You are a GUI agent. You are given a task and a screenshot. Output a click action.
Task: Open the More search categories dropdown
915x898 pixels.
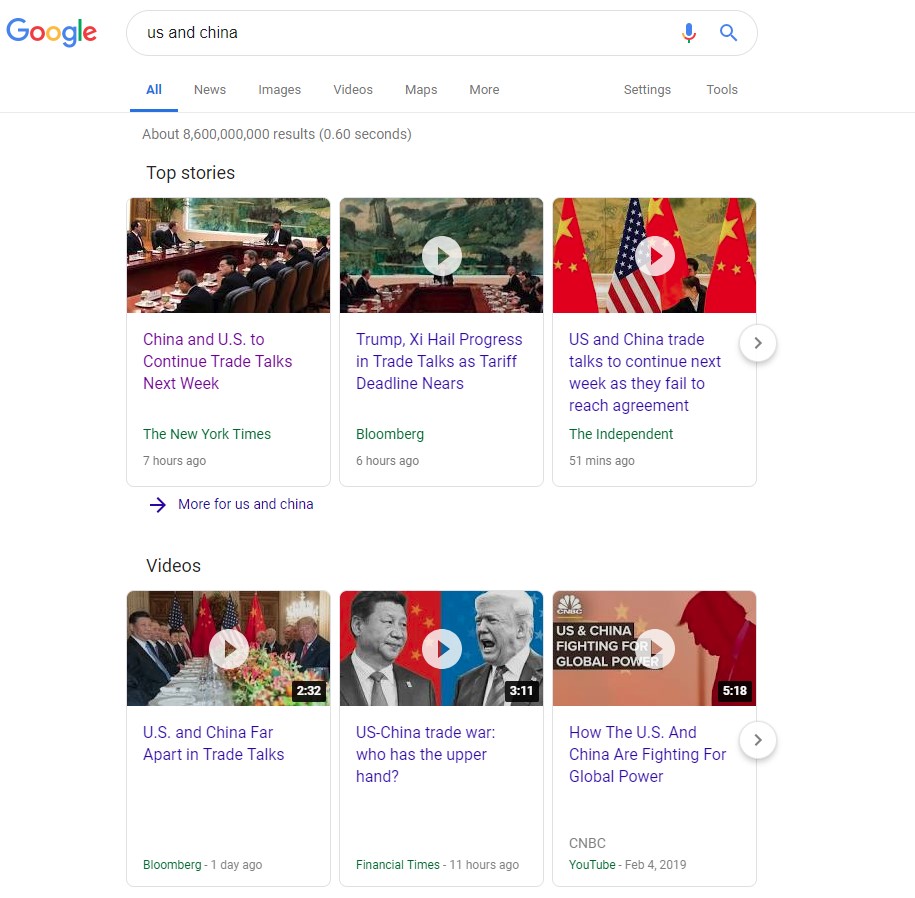(x=484, y=90)
